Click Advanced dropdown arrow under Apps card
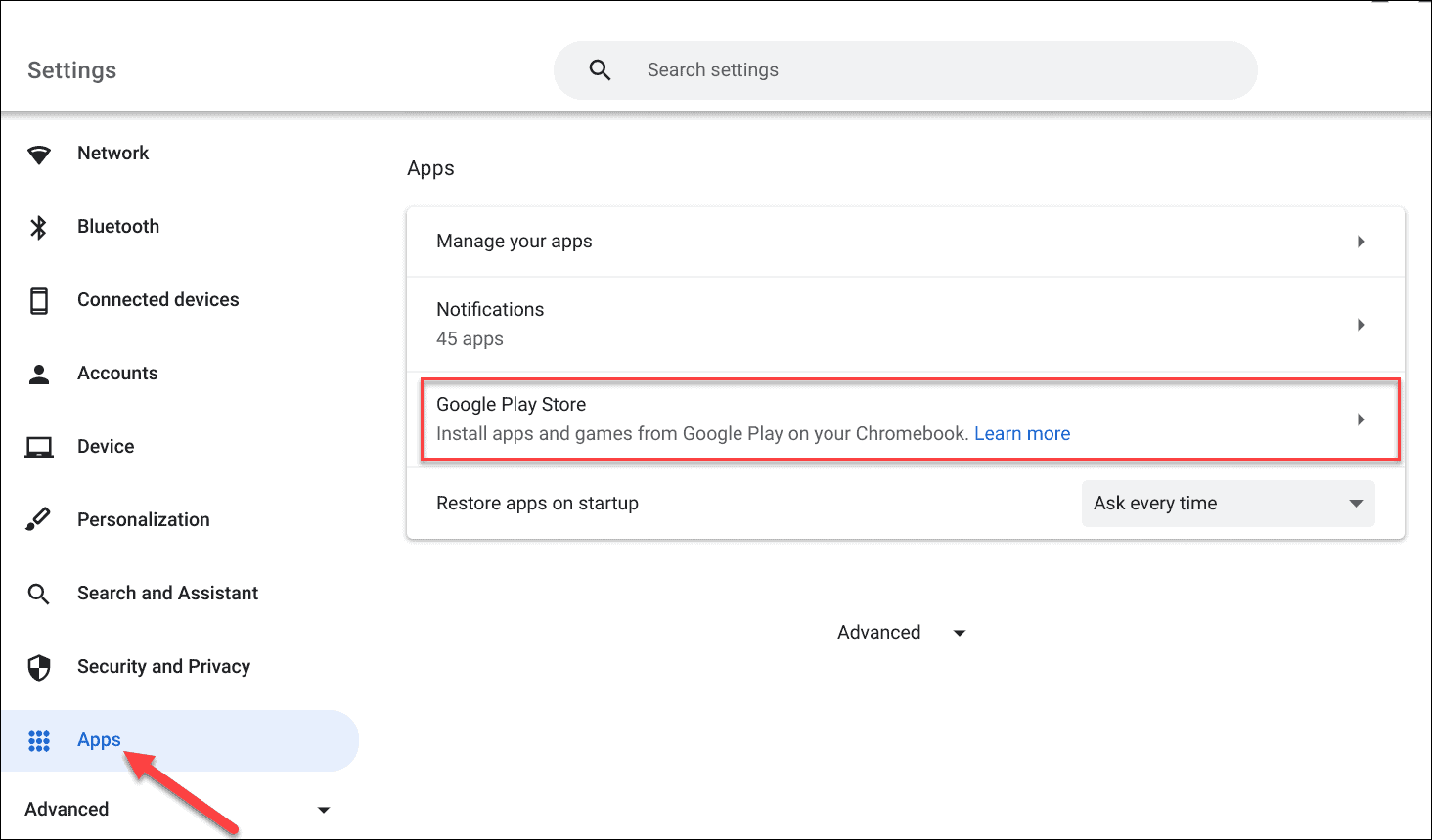Screen dimensions: 1432x840 pyautogui.click(x=960, y=634)
